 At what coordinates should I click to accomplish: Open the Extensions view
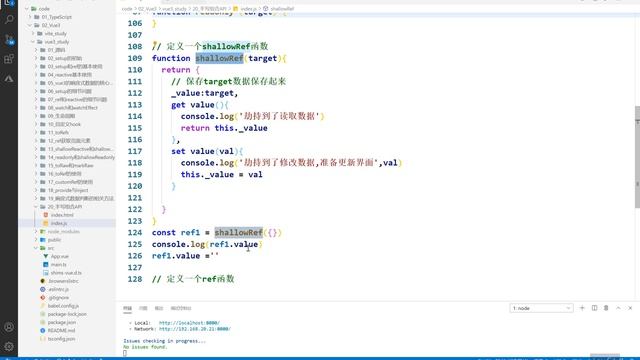pos(9,59)
